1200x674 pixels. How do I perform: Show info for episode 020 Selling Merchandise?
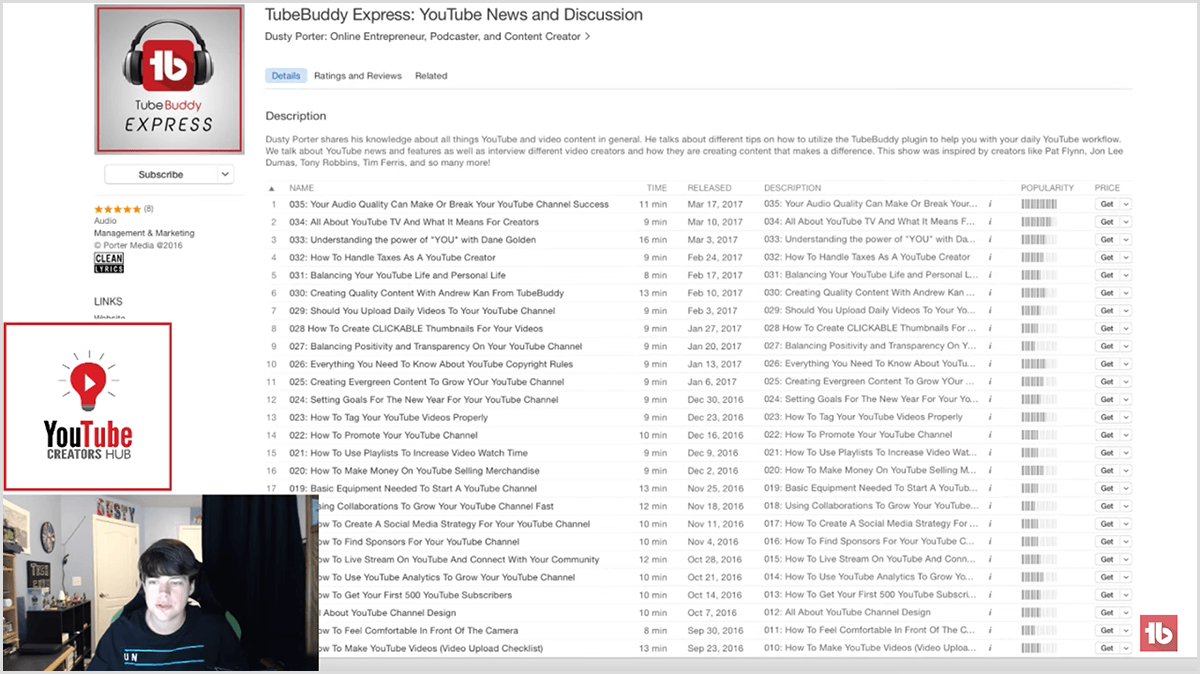[x=989, y=471]
